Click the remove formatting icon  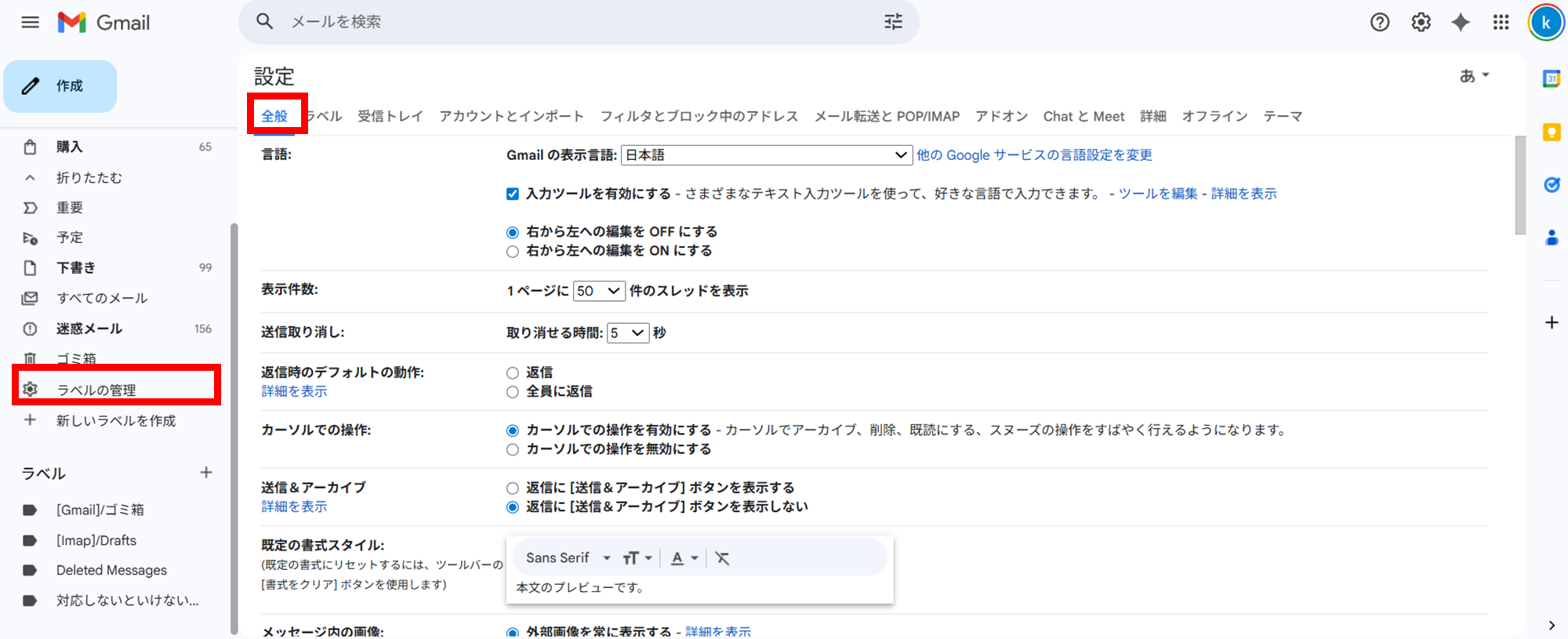pyautogui.click(x=722, y=558)
